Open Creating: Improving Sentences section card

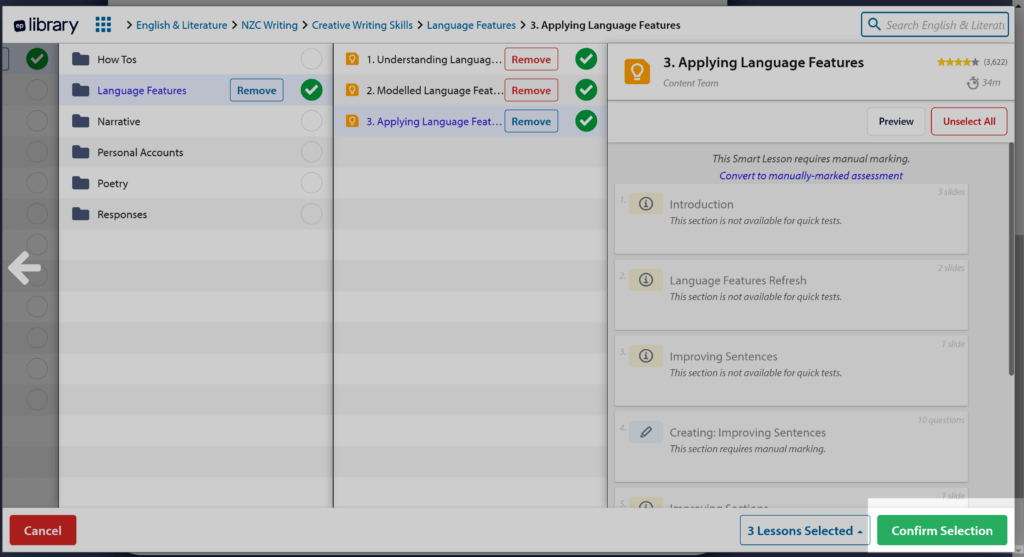(791, 447)
